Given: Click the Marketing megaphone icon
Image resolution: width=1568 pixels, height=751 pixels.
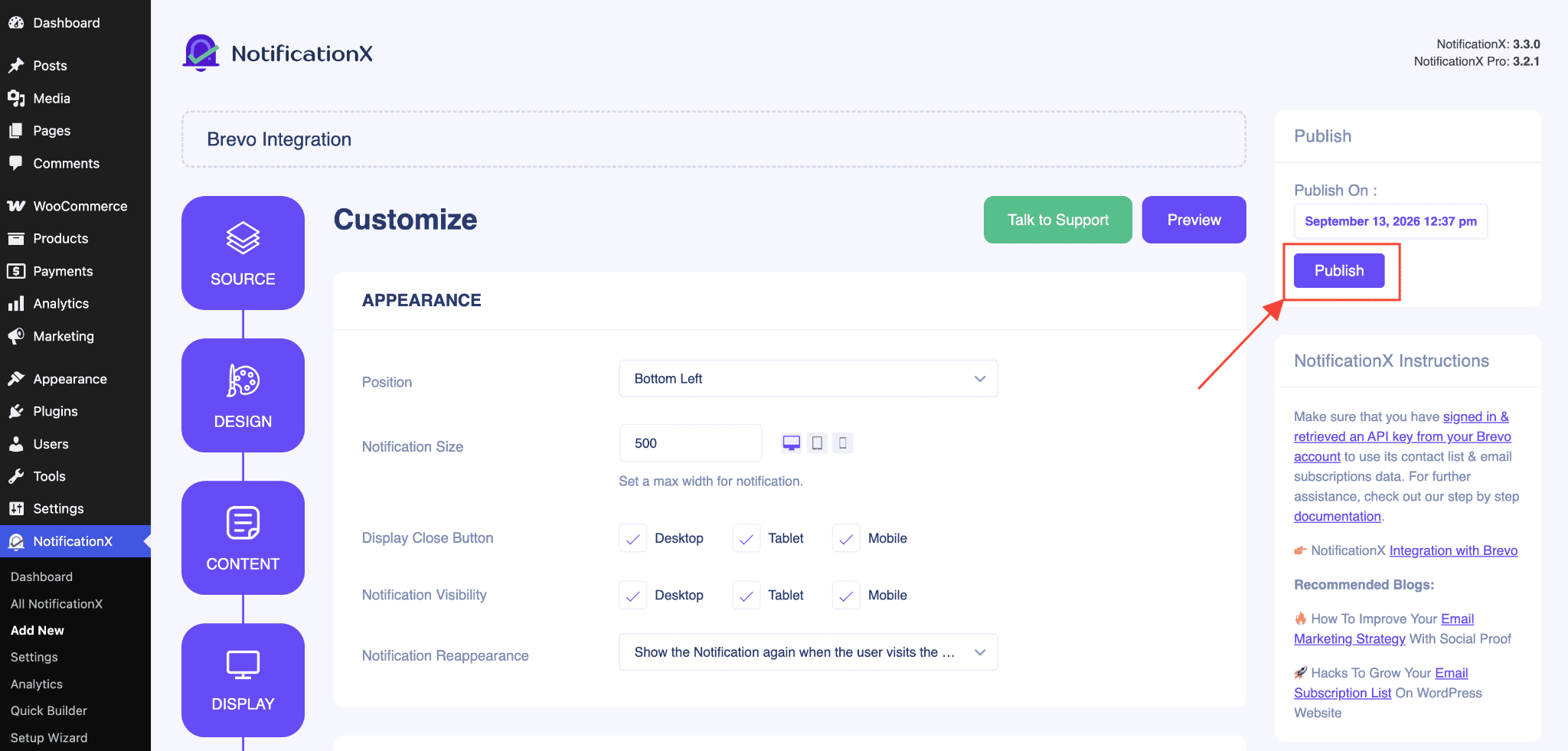Looking at the screenshot, I should coord(16,336).
